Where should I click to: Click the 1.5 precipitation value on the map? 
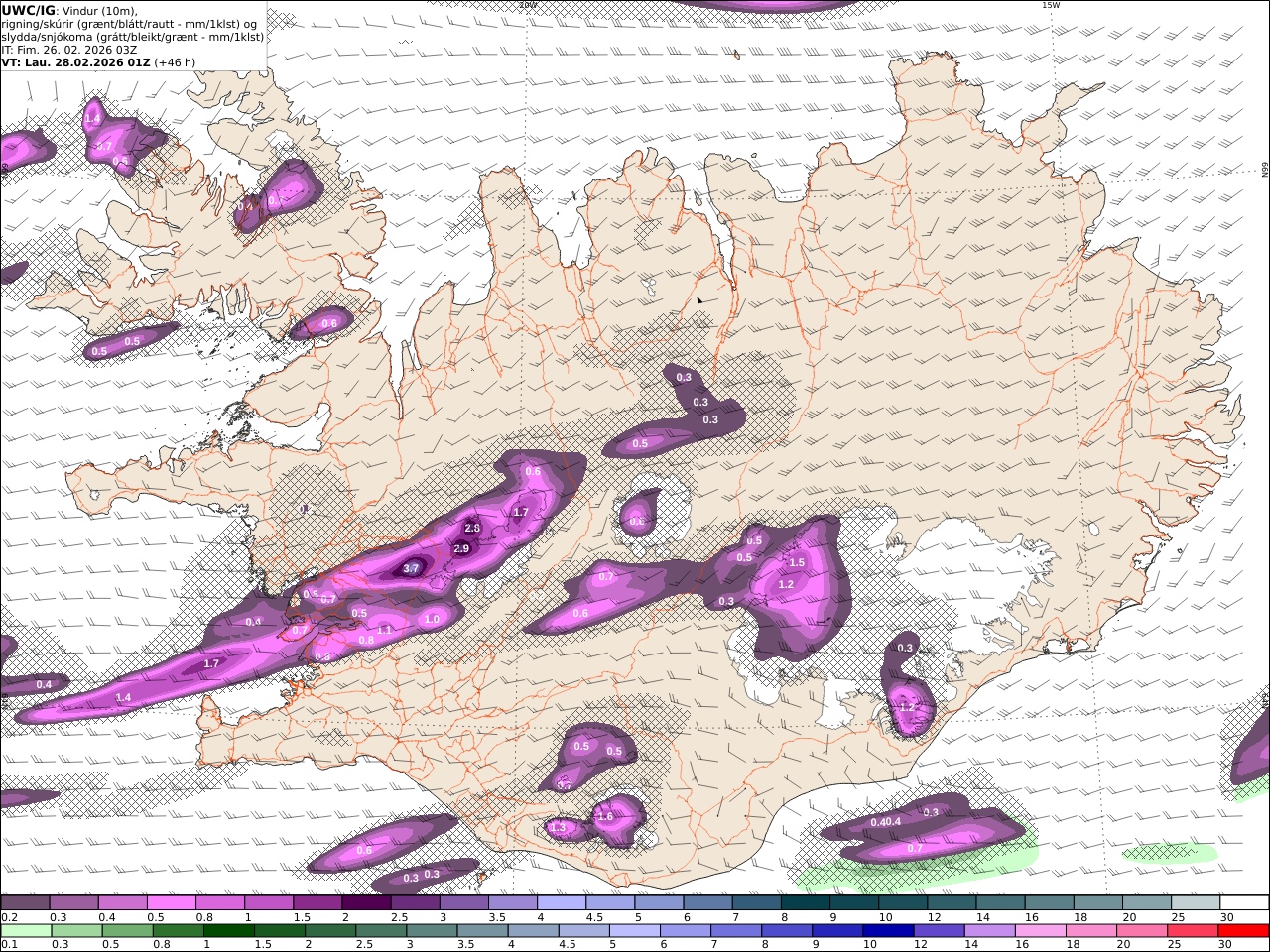(x=797, y=562)
